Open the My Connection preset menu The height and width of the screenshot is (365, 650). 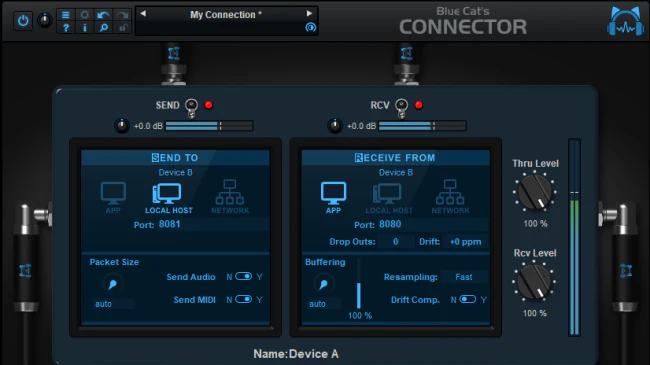[226, 15]
